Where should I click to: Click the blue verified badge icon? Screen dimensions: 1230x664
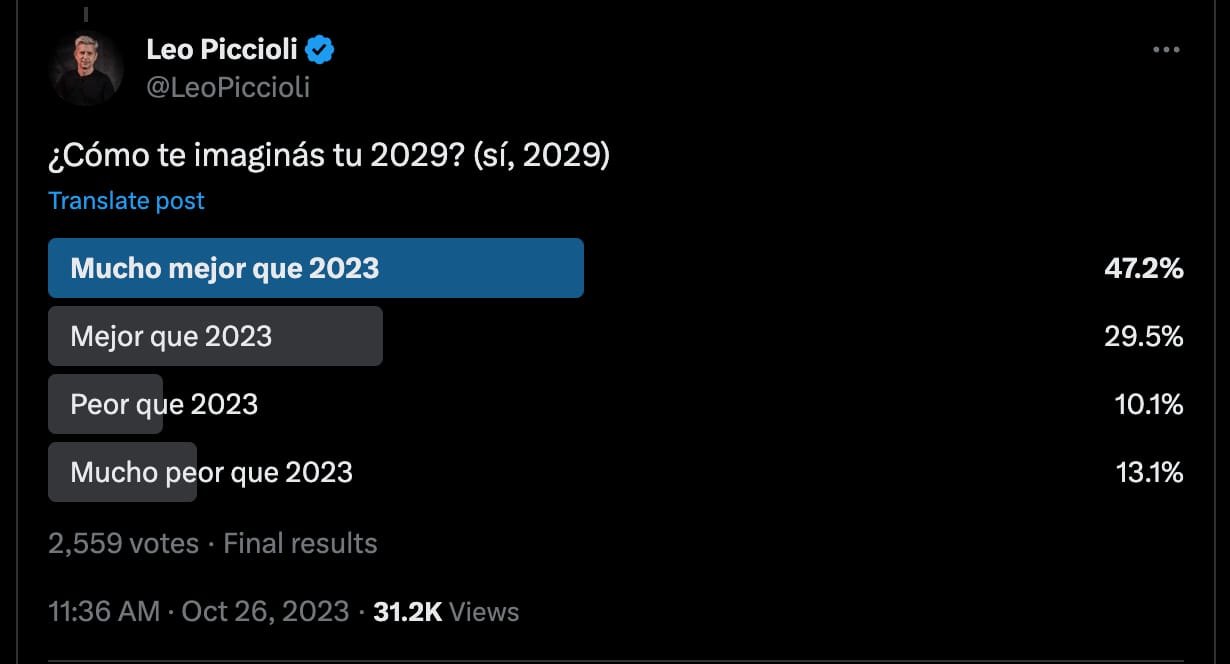click(x=320, y=48)
